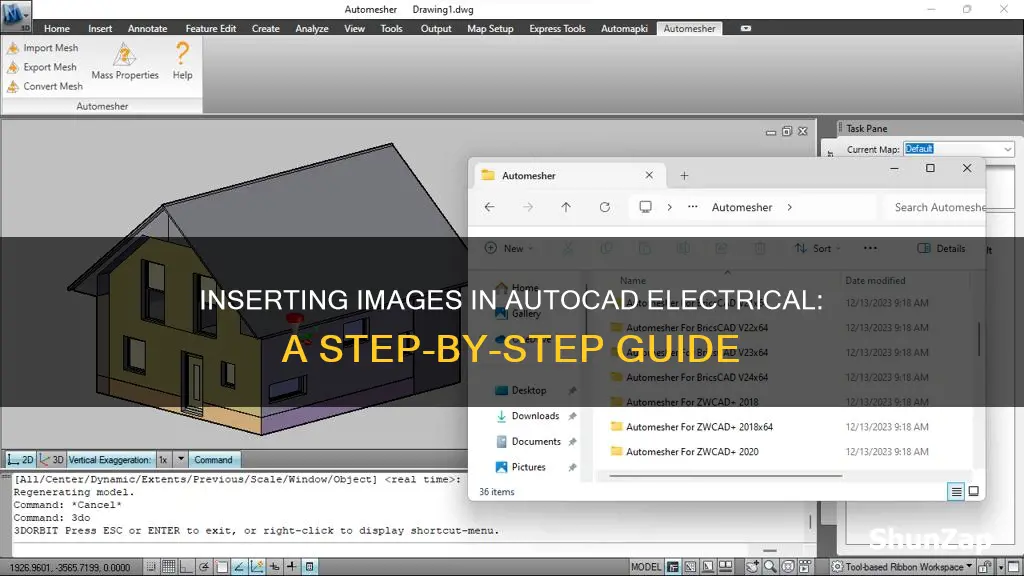Open the Automesher Help question mark
Screen dimensions: 1024x576
pos(182,61)
